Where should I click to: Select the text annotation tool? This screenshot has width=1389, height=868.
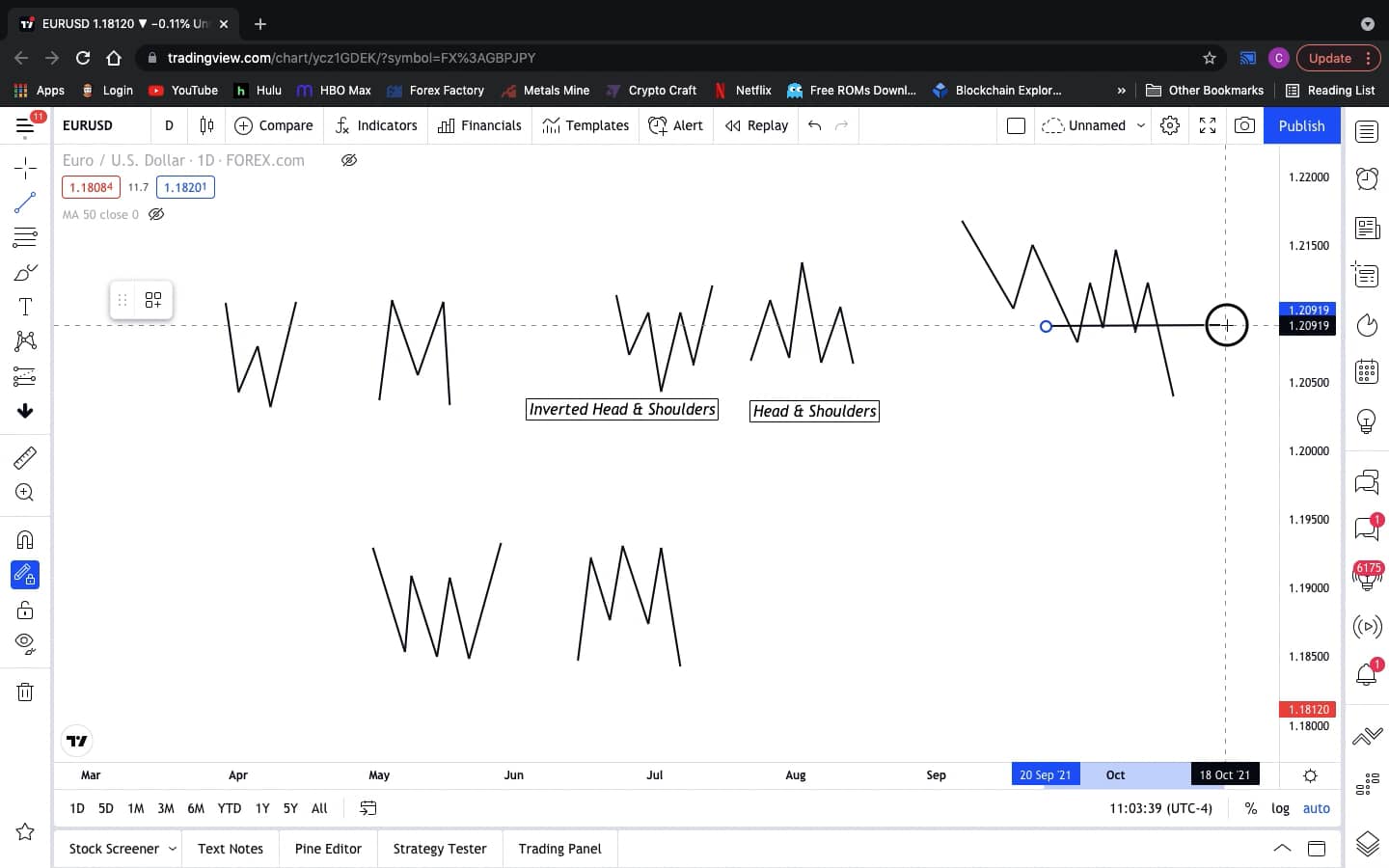coord(25,307)
